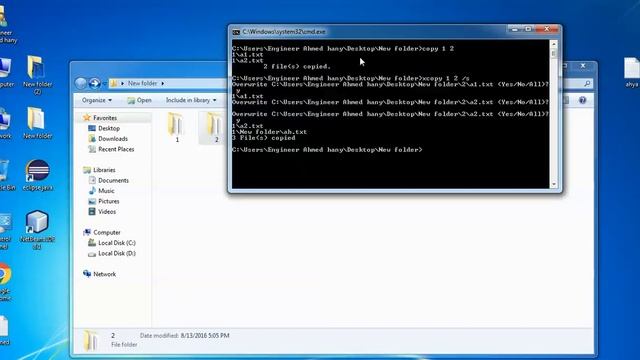The image size is (640, 360).
Task: Select Pictures library
Action: click(x=109, y=201)
